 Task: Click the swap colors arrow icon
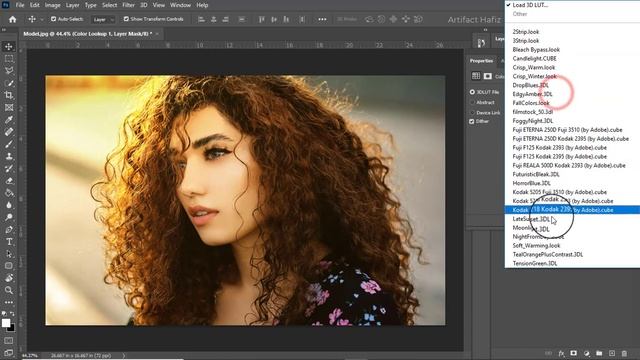coord(12,313)
